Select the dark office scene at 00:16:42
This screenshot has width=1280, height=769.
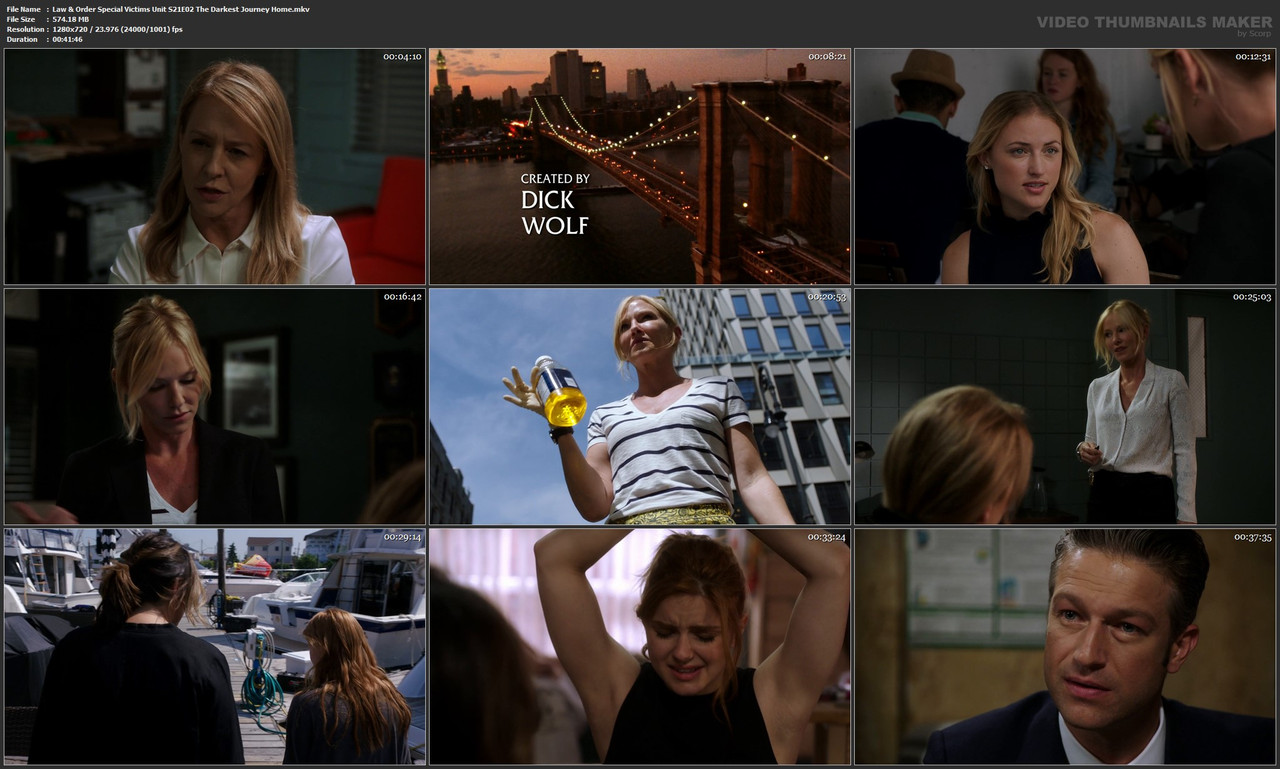coord(215,406)
